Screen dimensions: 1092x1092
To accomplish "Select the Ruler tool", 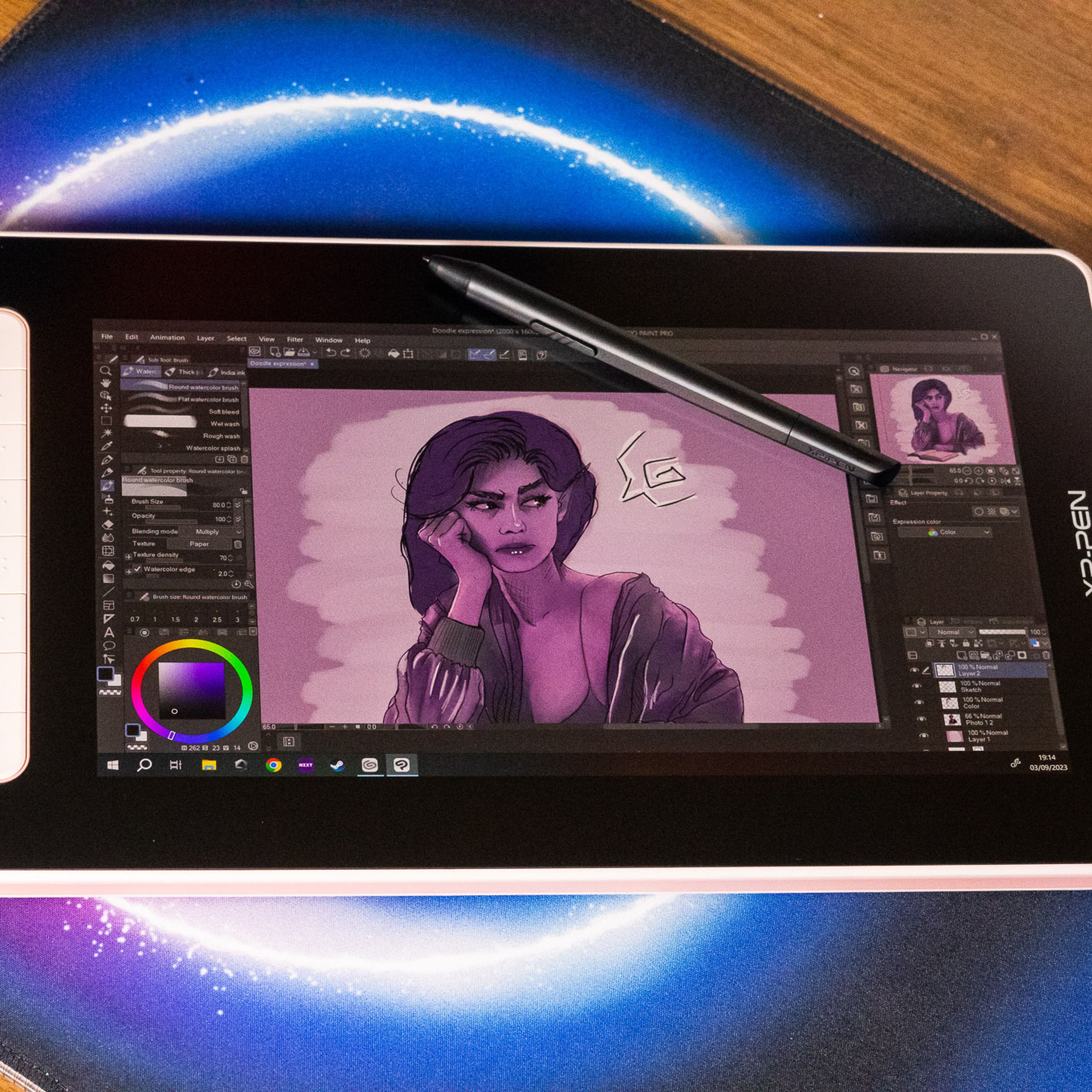I will coord(109,618).
